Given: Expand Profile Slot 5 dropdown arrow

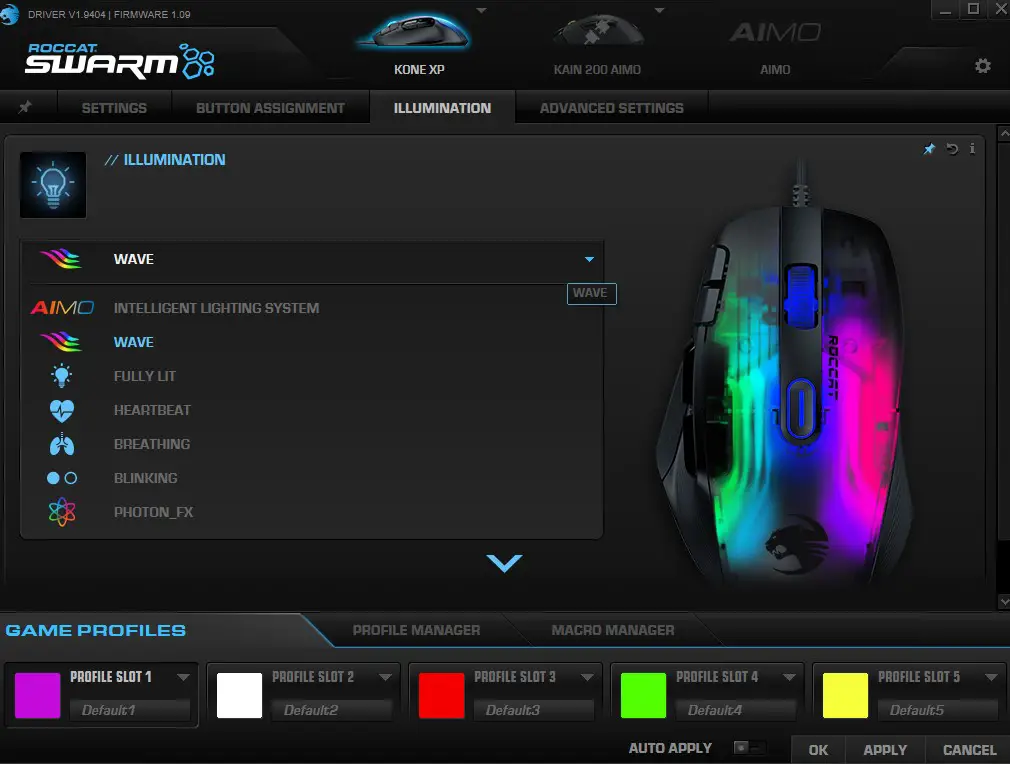Looking at the screenshot, I should pyautogui.click(x=991, y=677).
